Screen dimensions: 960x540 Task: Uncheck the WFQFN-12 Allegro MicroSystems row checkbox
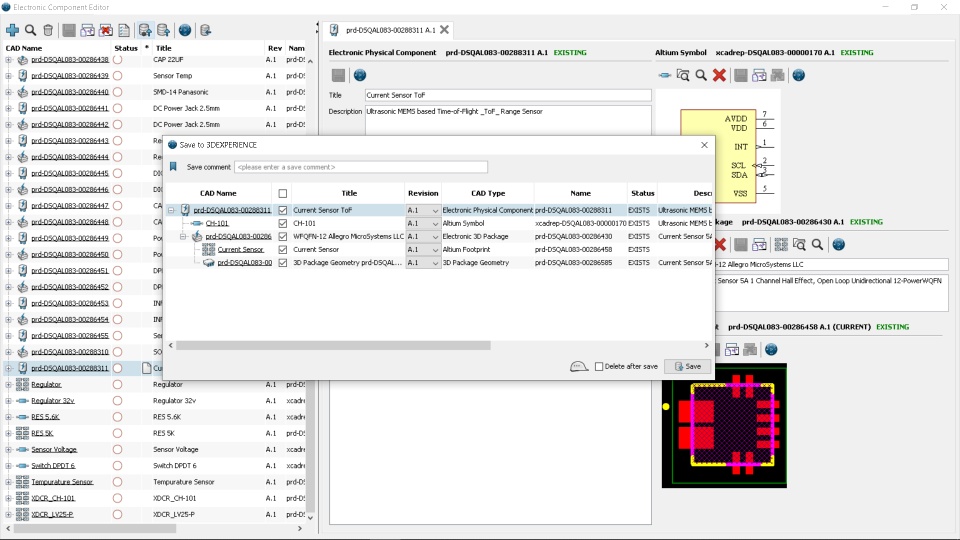coord(283,236)
